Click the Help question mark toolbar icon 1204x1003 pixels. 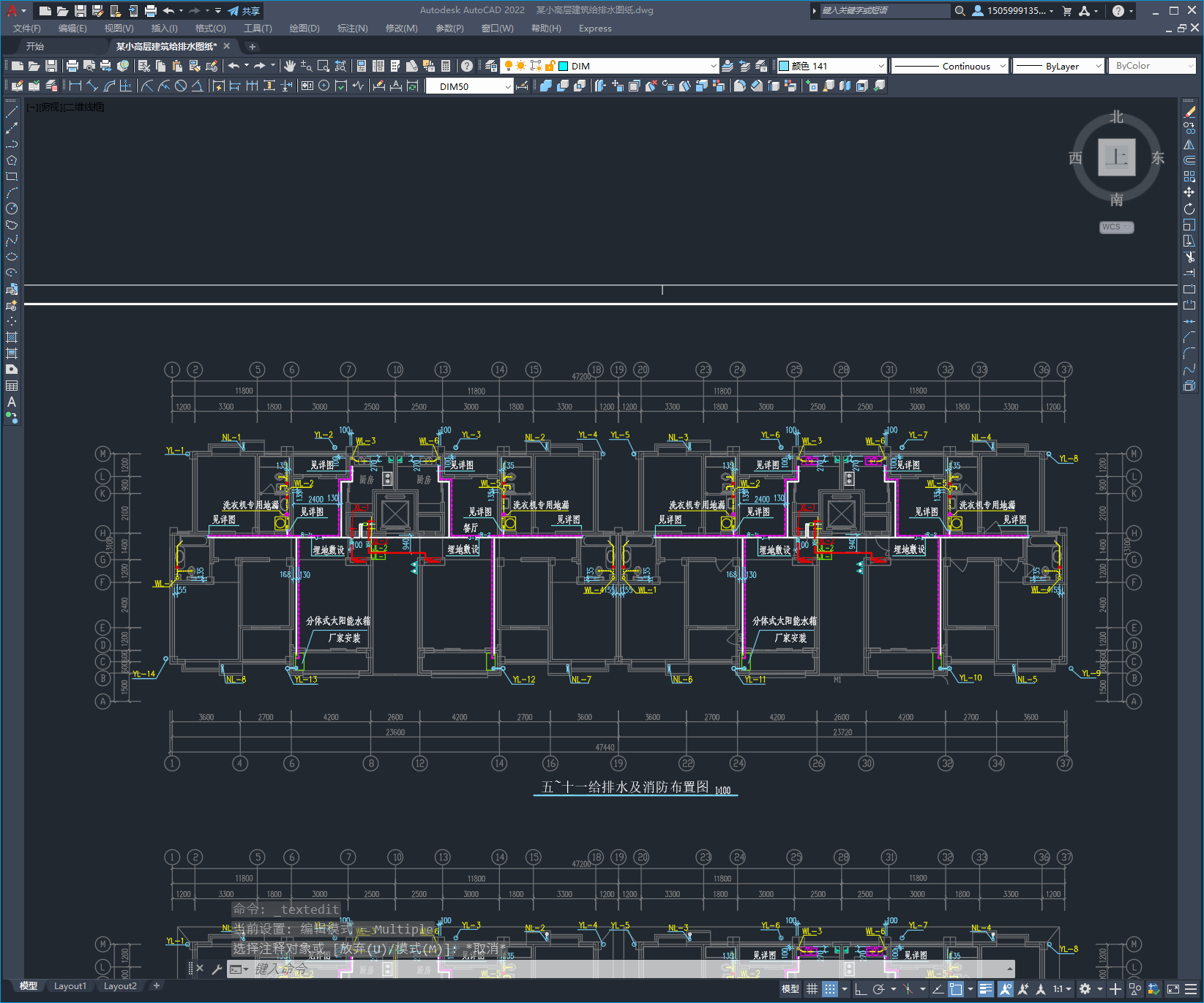click(467, 66)
